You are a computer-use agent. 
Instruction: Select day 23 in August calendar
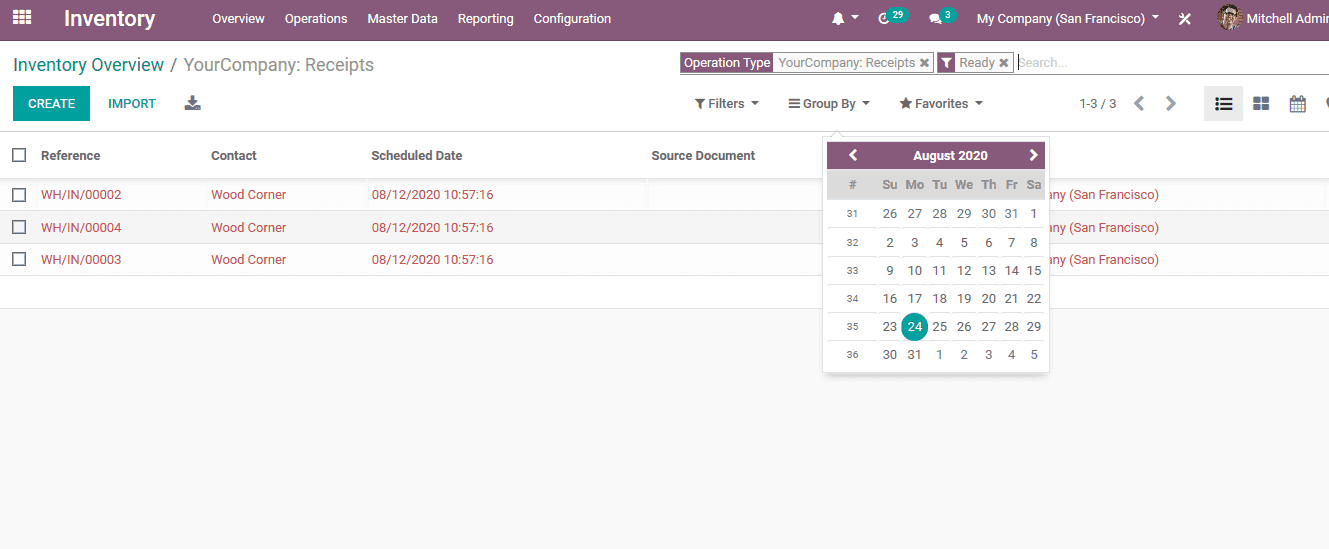889,326
